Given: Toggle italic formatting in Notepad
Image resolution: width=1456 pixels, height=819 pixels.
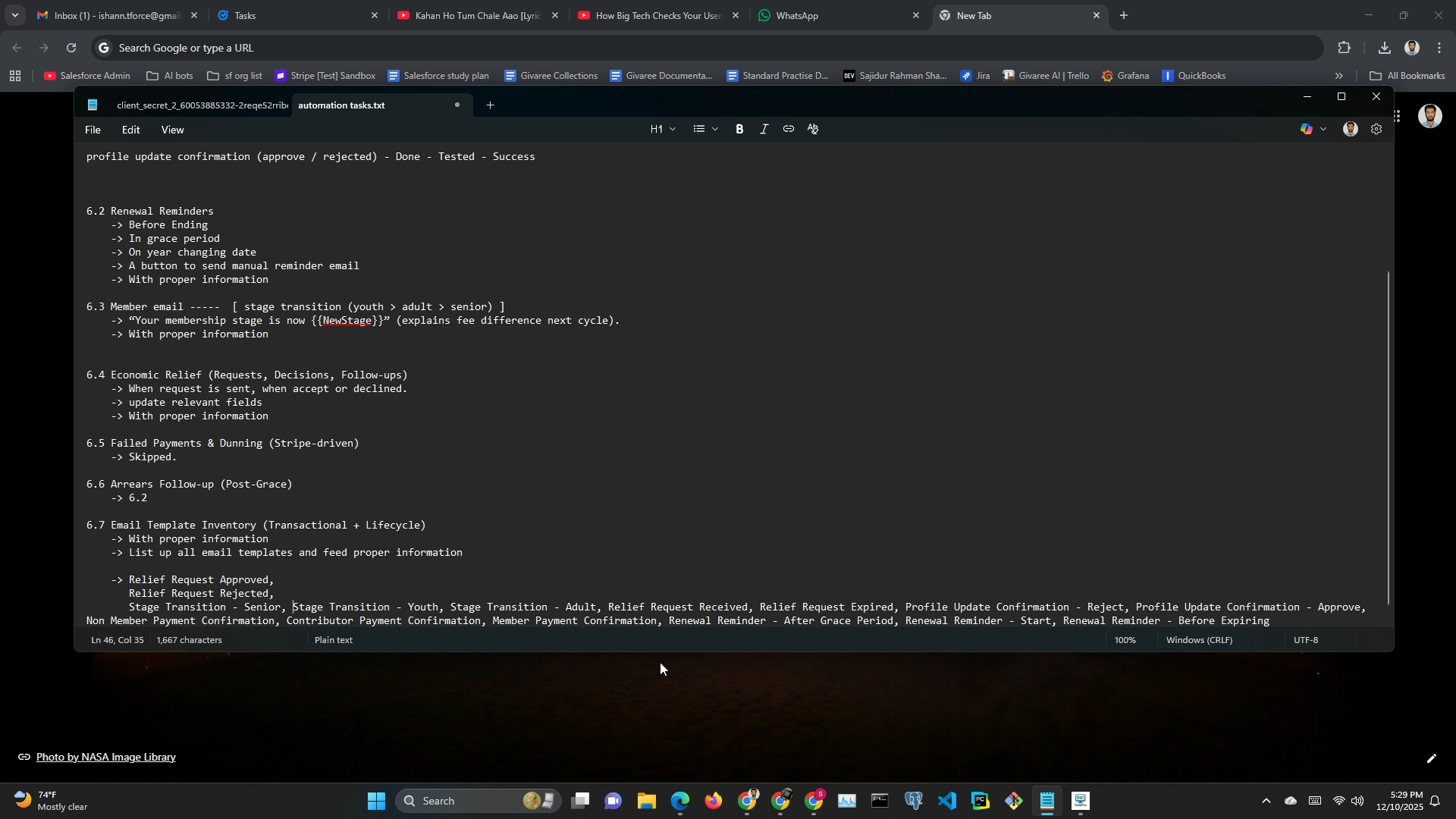Looking at the screenshot, I should [x=764, y=130].
